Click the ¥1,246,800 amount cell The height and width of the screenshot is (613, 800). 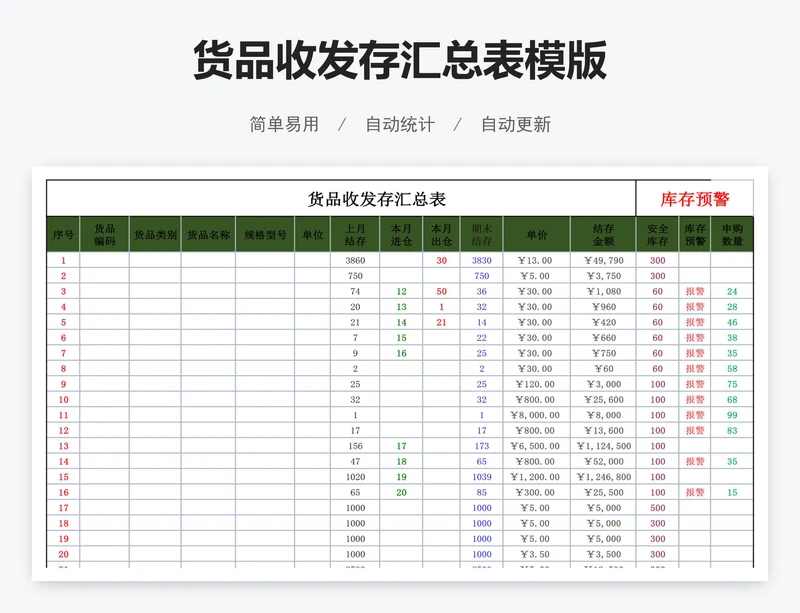click(x=603, y=477)
